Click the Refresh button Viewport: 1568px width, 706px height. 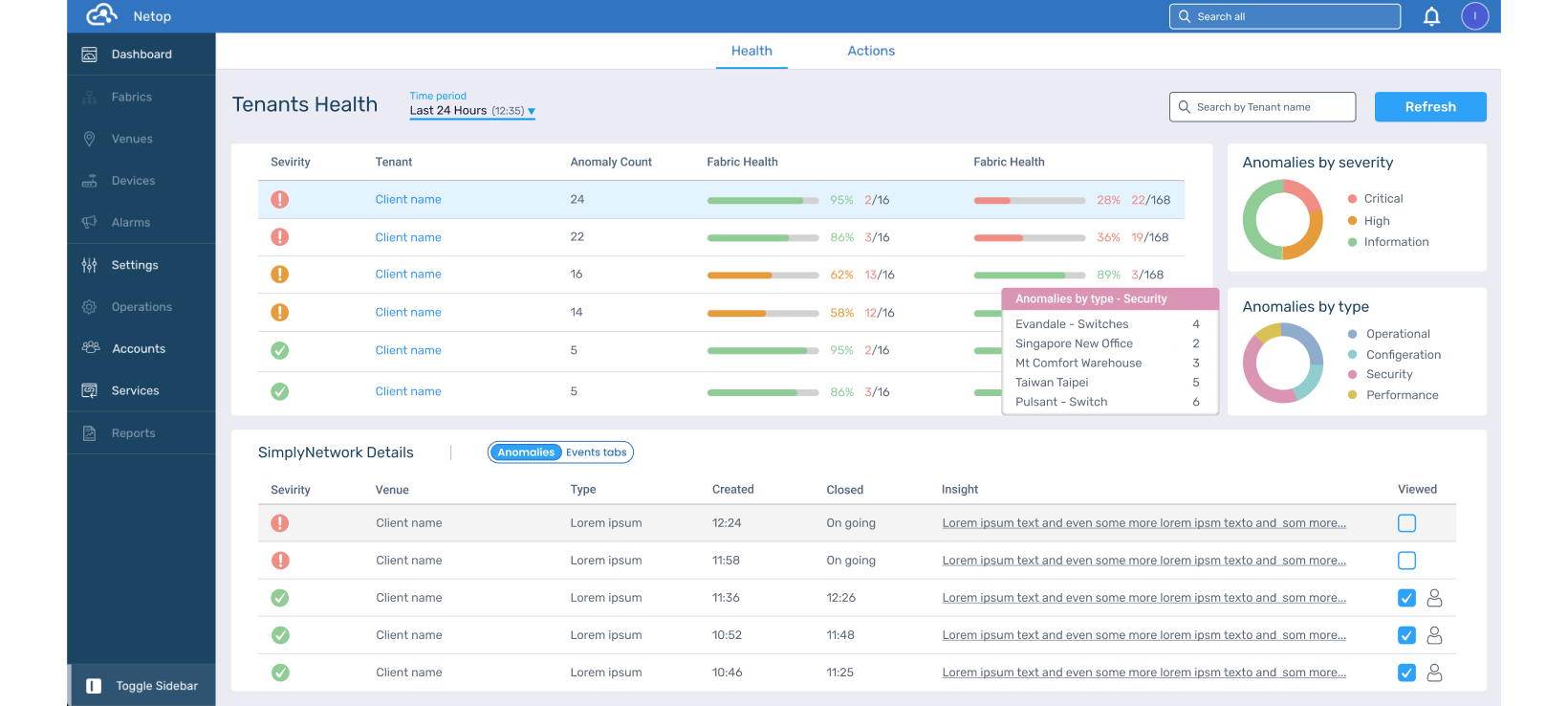[1430, 107]
